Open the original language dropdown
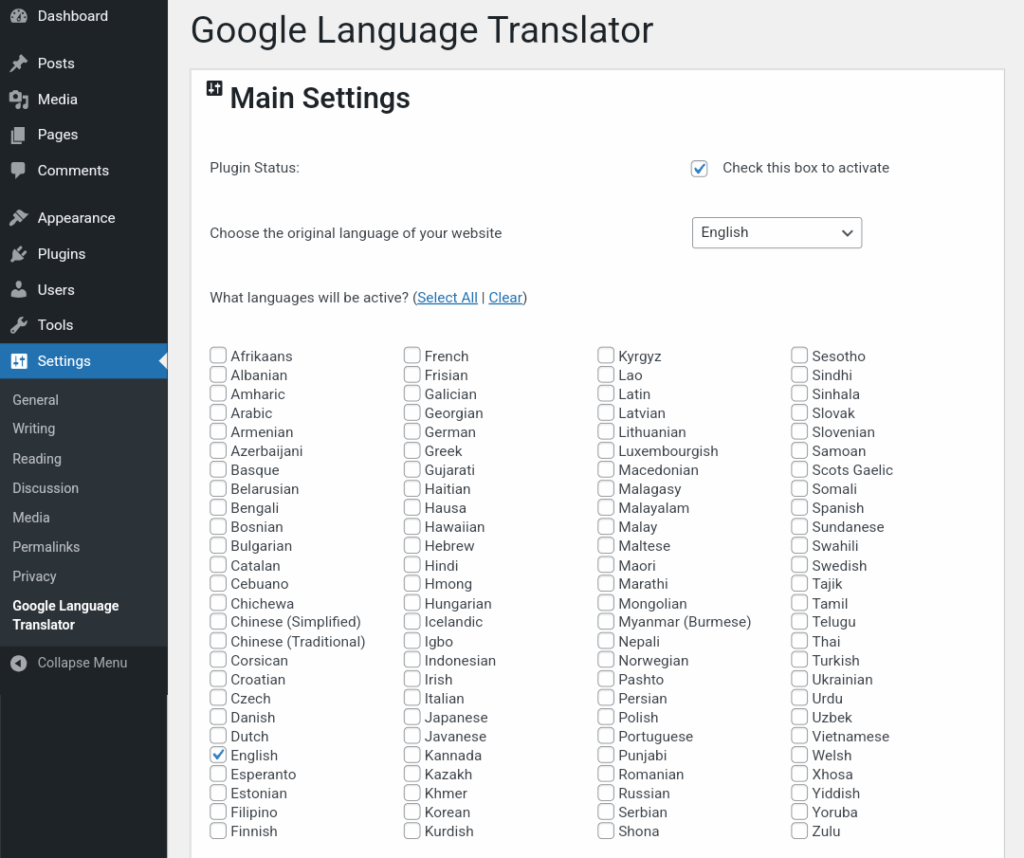This screenshot has height=858, width=1024. [x=776, y=233]
